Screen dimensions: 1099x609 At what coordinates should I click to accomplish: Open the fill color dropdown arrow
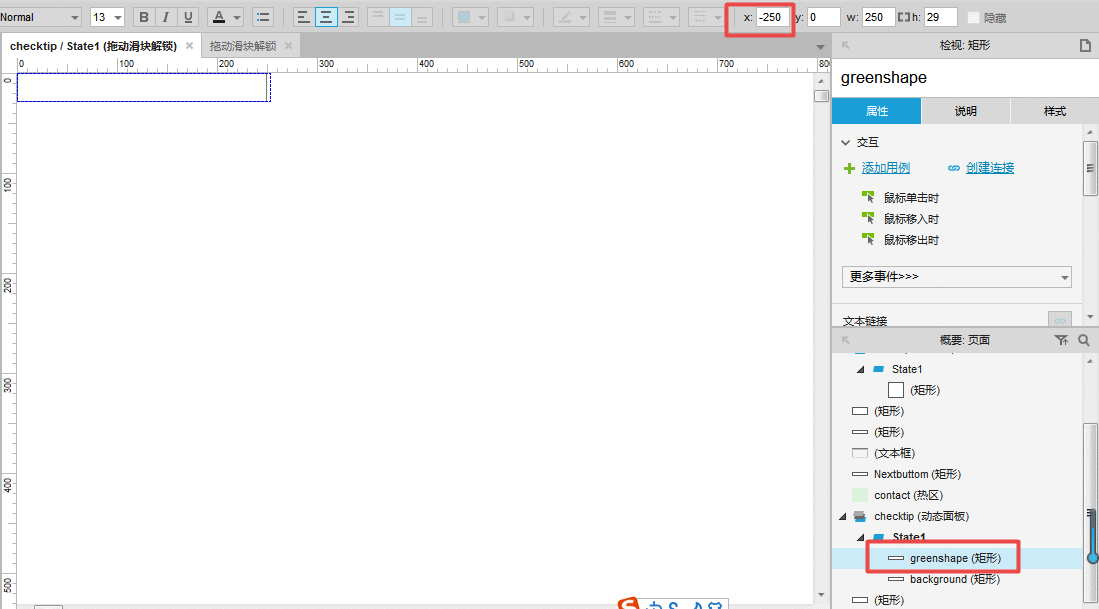(482, 17)
